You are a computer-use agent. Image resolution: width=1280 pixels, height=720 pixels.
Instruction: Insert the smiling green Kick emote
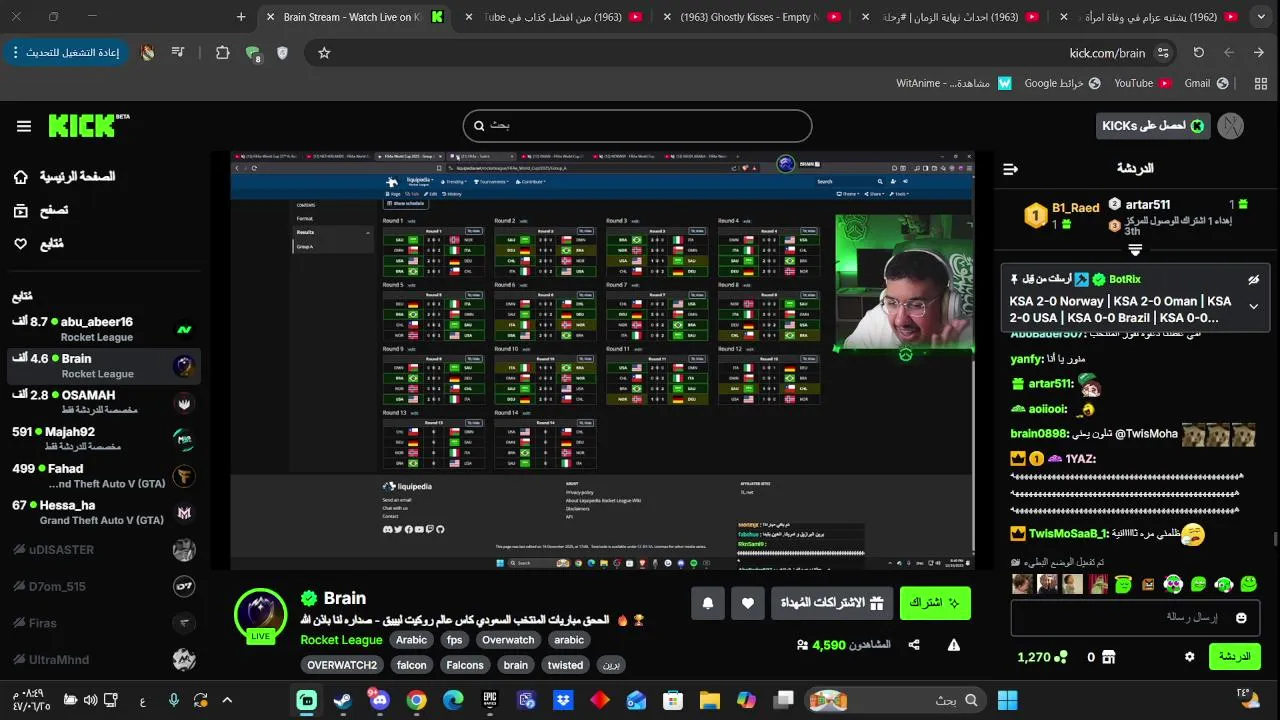pyautogui.click(x=1248, y=584)
